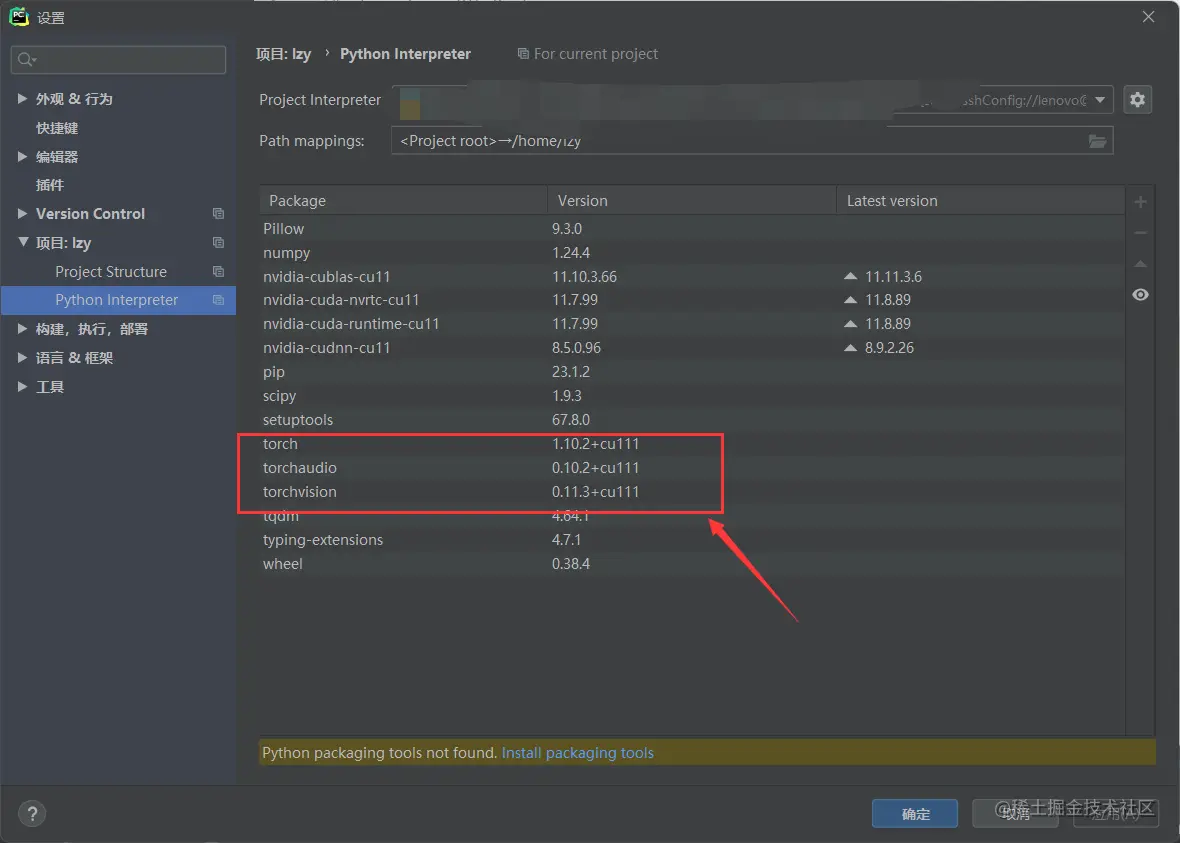Select the setuptools package row
The width and height of the screenshot is (1180, 843).
click(692, 420)
